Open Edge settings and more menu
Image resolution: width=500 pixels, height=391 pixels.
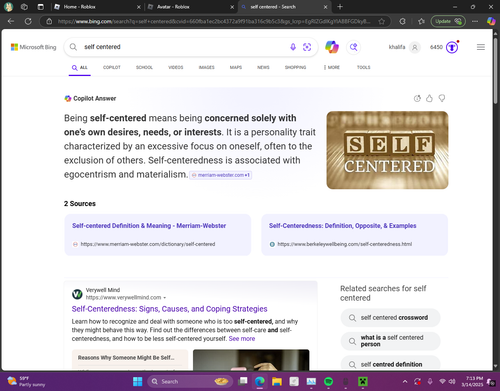pyautogui.click(x=475, y=21)
